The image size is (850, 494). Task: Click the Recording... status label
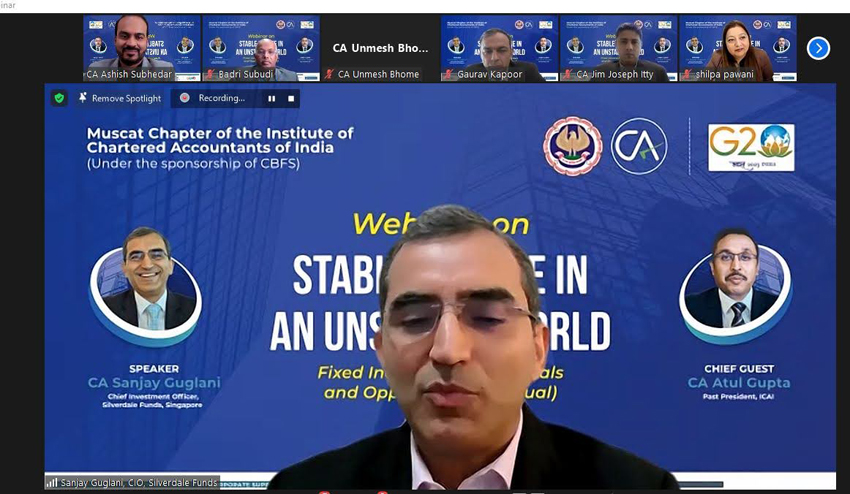click(221, 98)
